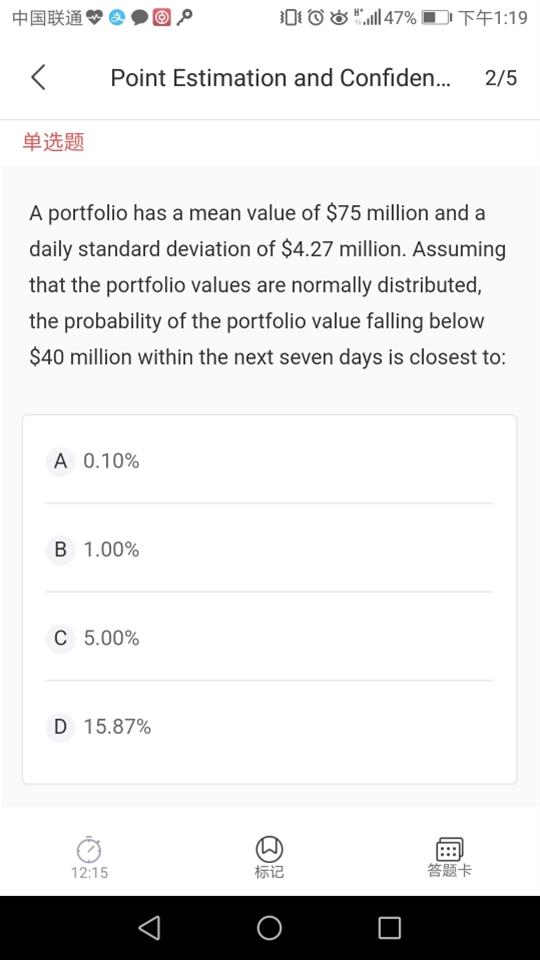Tap the red circular app notification icon

point(162,18)
